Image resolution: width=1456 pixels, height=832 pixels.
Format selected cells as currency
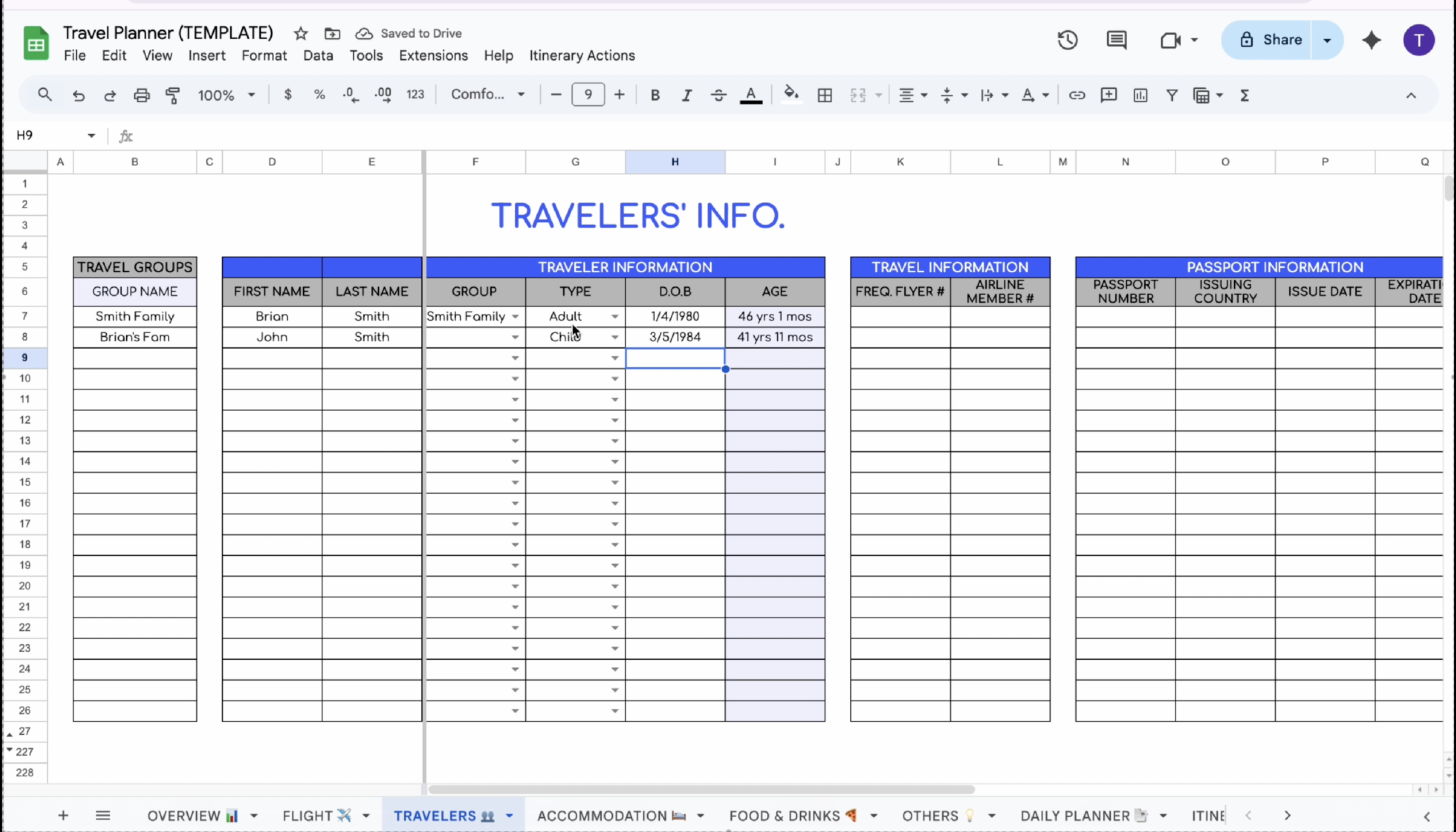click(288, 95)
